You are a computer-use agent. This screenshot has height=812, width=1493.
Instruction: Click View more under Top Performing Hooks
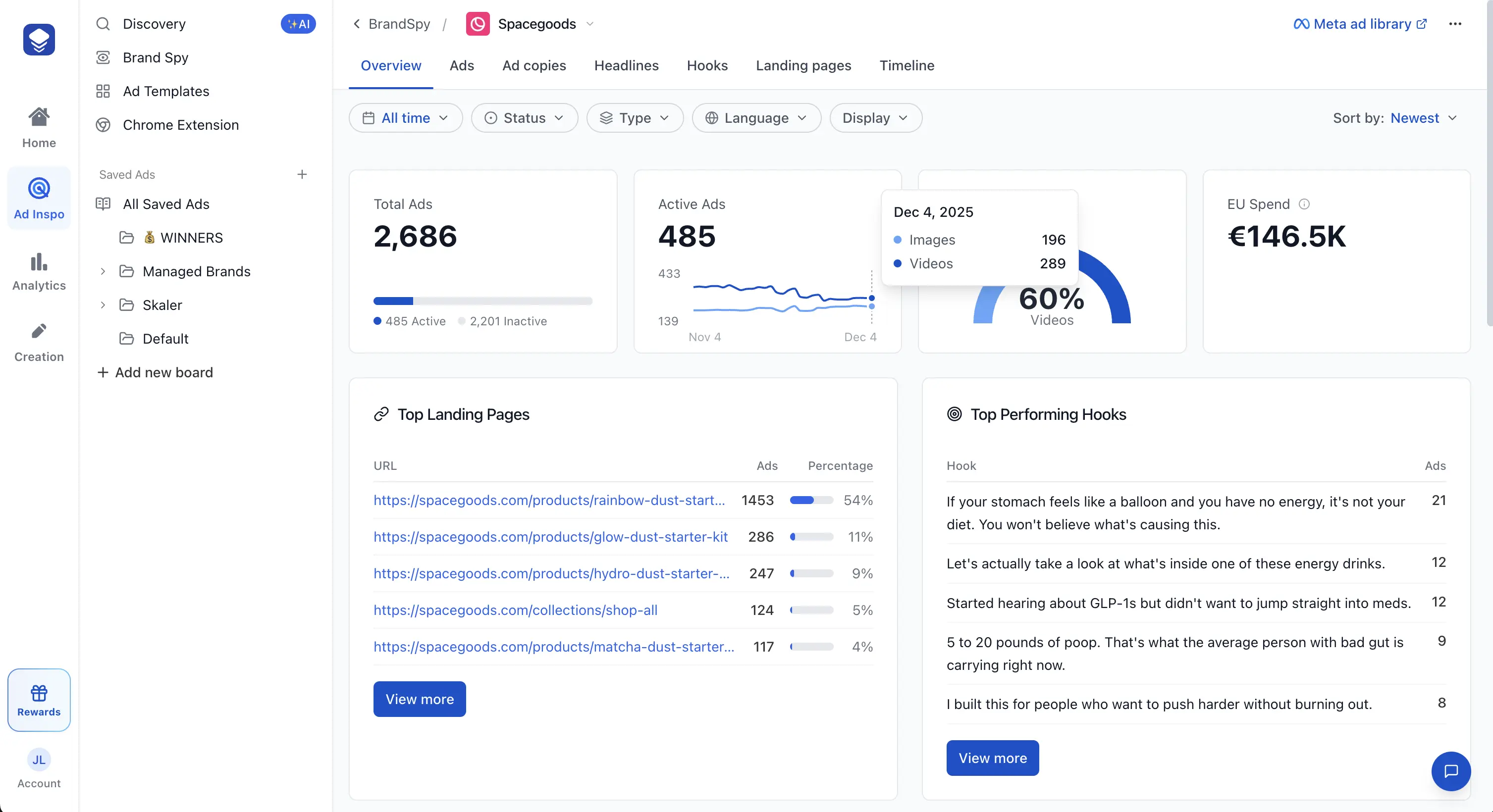993,758
